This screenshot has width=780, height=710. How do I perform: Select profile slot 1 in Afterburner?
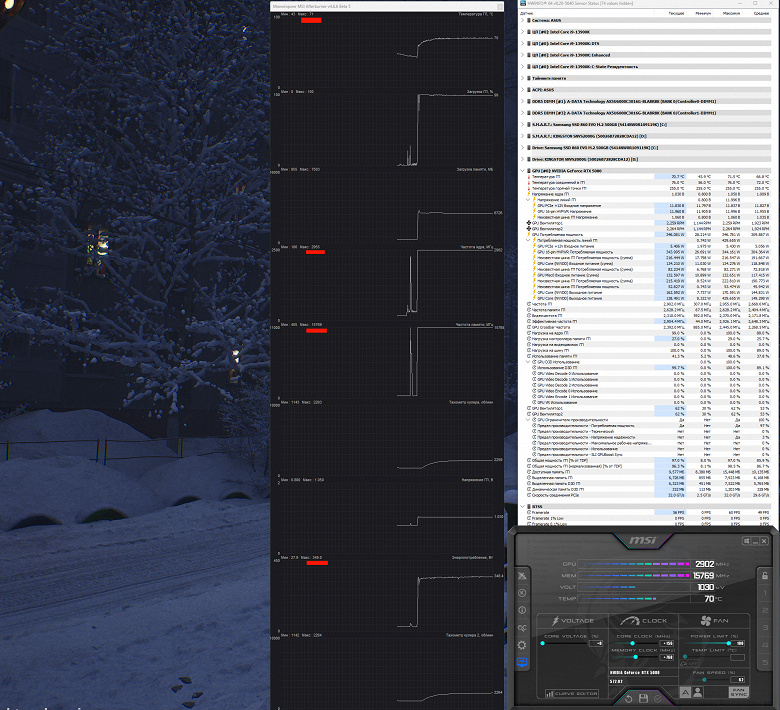[x=765, y=593]
